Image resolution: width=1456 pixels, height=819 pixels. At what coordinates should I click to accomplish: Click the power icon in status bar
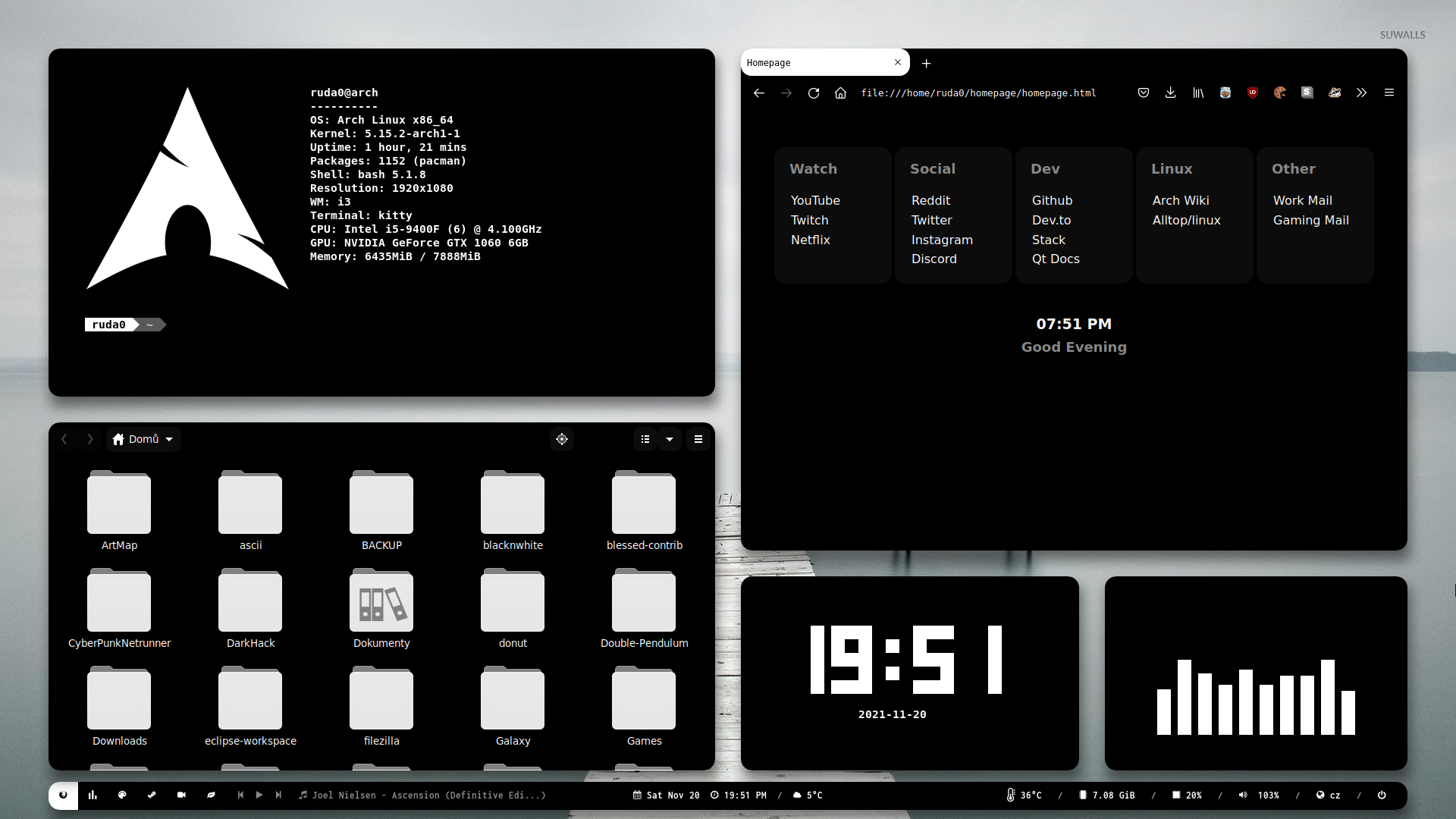tap(1382, 795)
